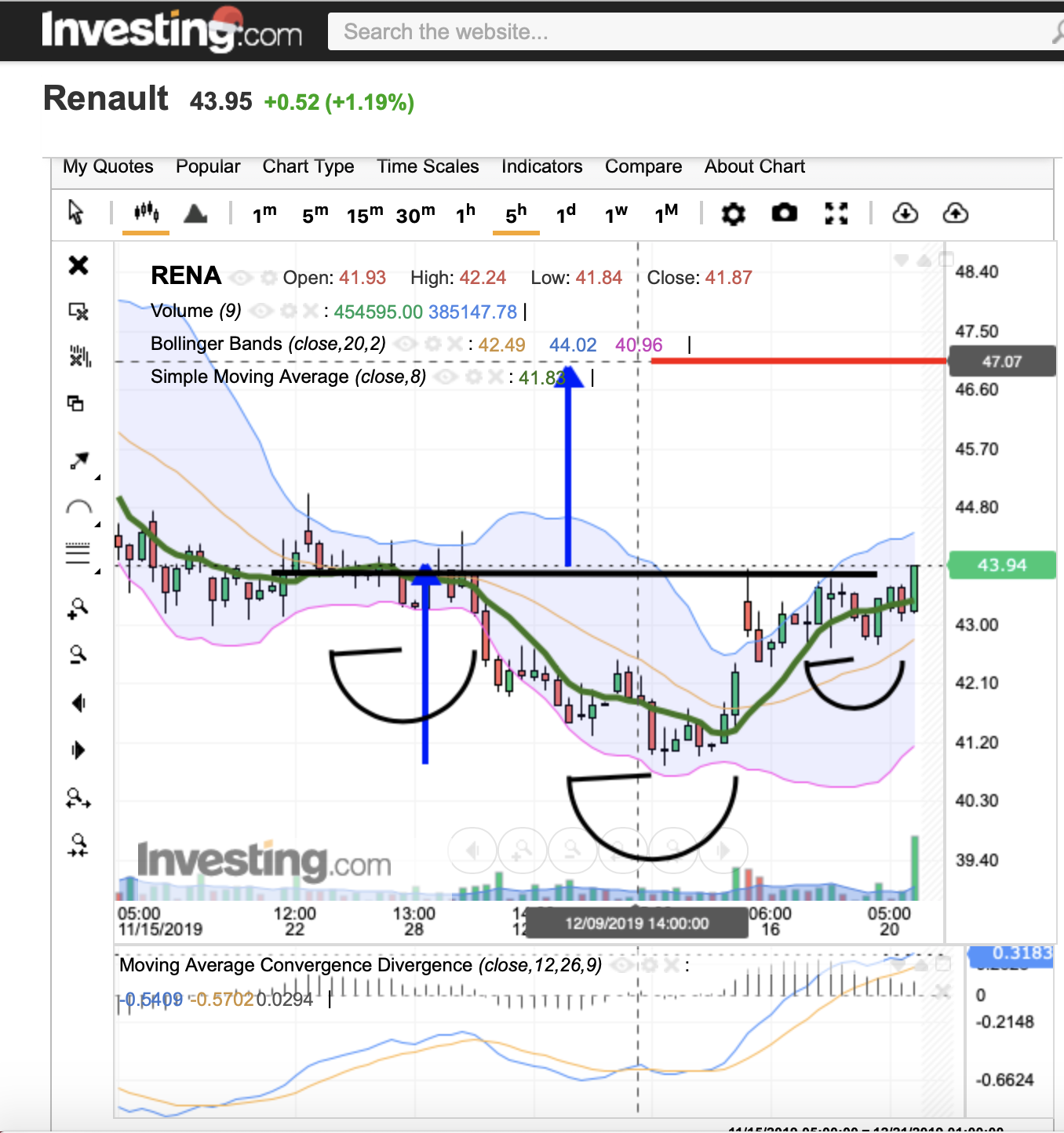Set timeframe to 1 month
The height and width of the screenshot is (1133, 1064).
[666, 213]
